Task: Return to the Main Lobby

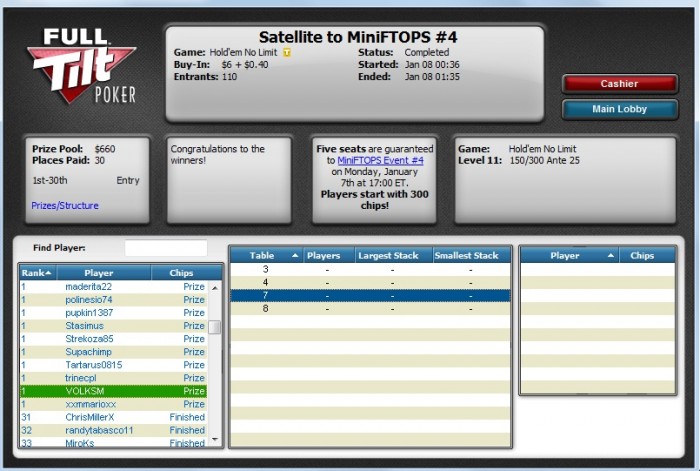Action: [620, 109]
